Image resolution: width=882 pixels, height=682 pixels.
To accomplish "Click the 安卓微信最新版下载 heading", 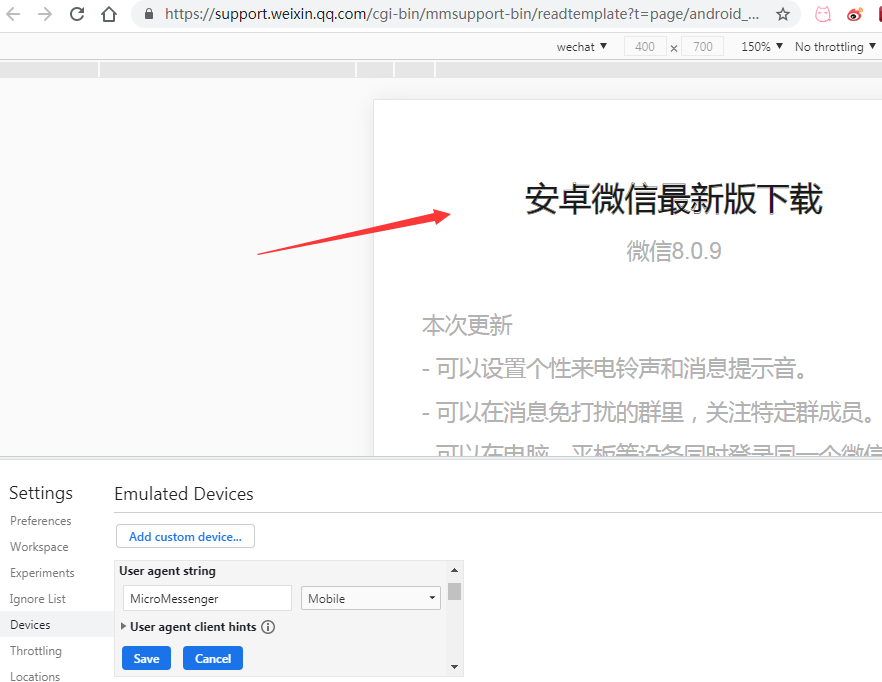I will point(673,199).
